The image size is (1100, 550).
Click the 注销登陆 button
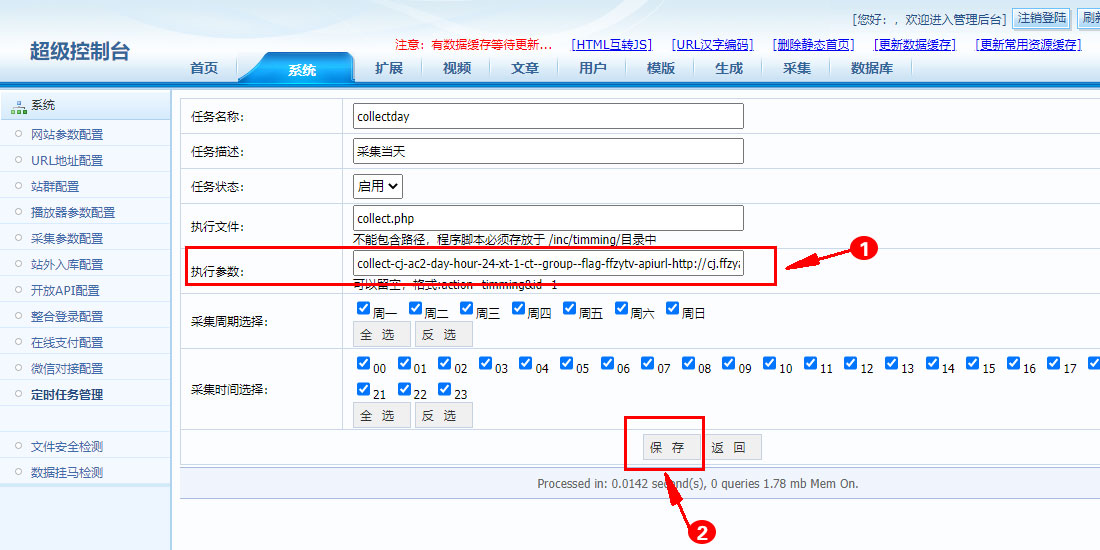point(1042,18)
